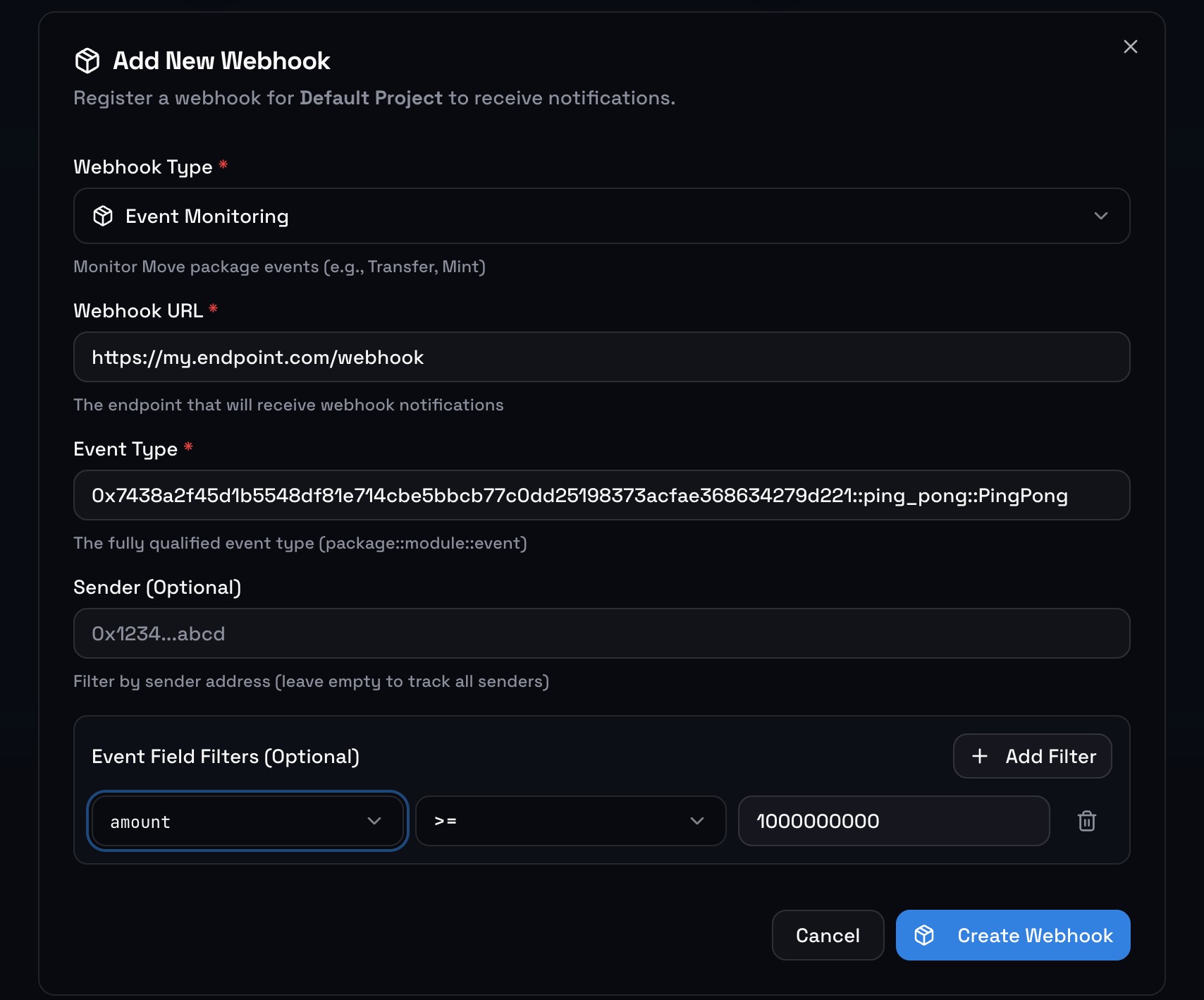Screen dimensions: 1204x1000
Task: Focus the Webhook URL input field
Action: pos(601,357)
